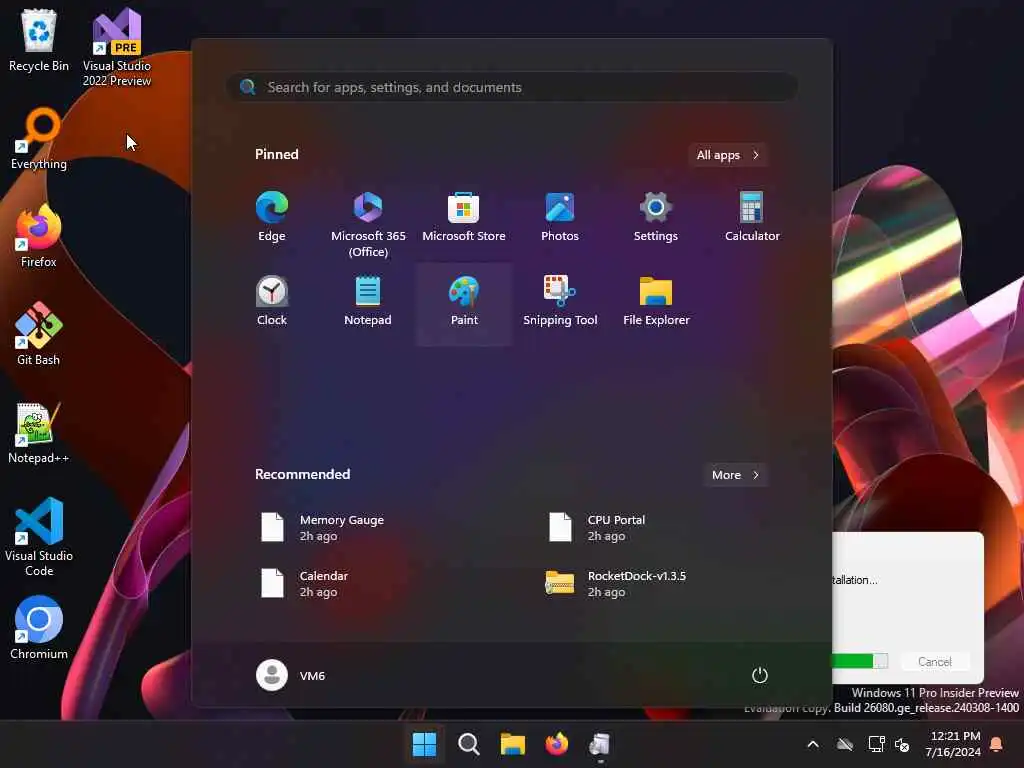
Task: Select Everything desktop shortcut
Action: 39,138
